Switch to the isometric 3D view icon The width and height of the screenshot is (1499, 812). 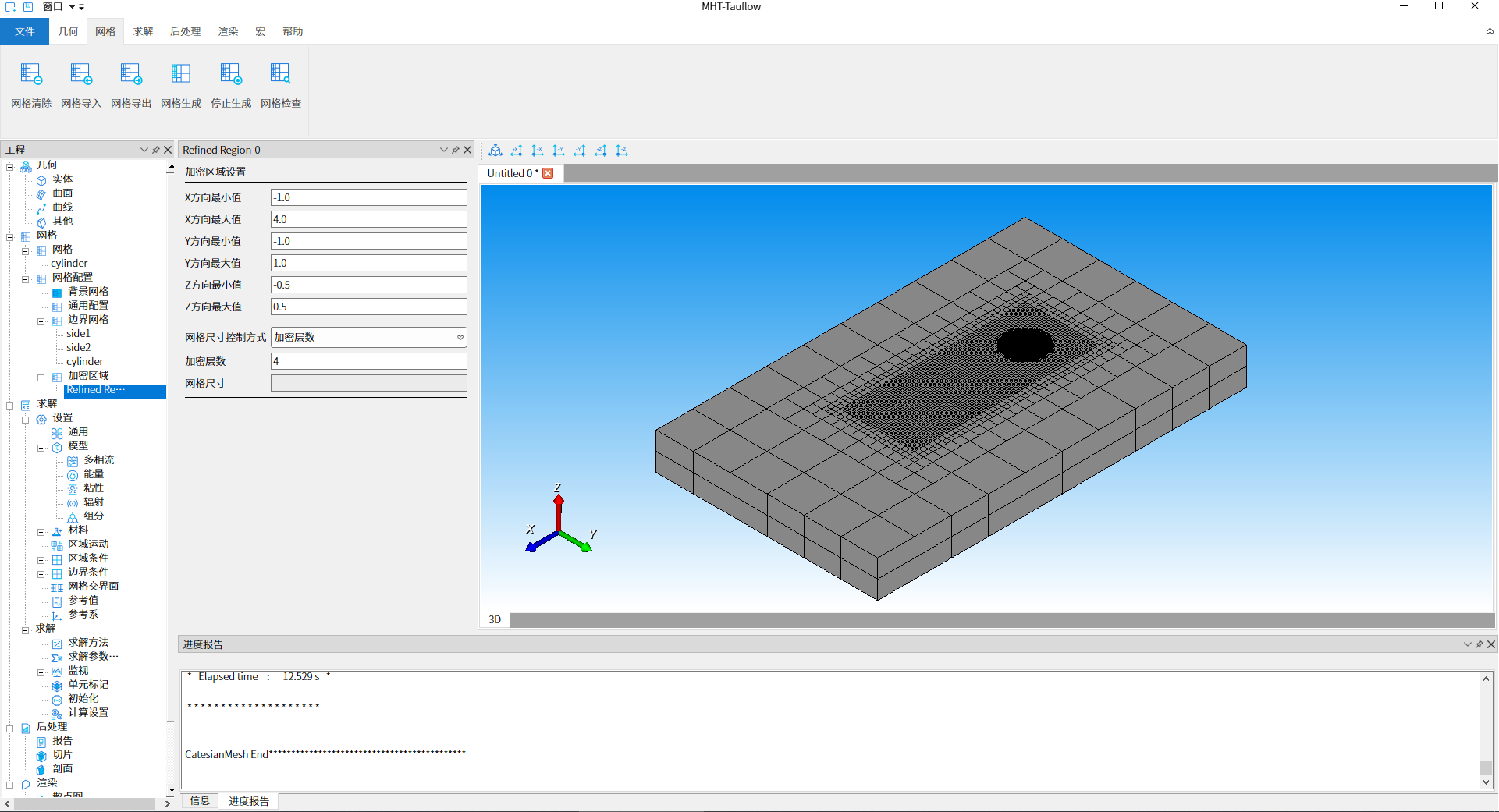click(x=496, y=151)
